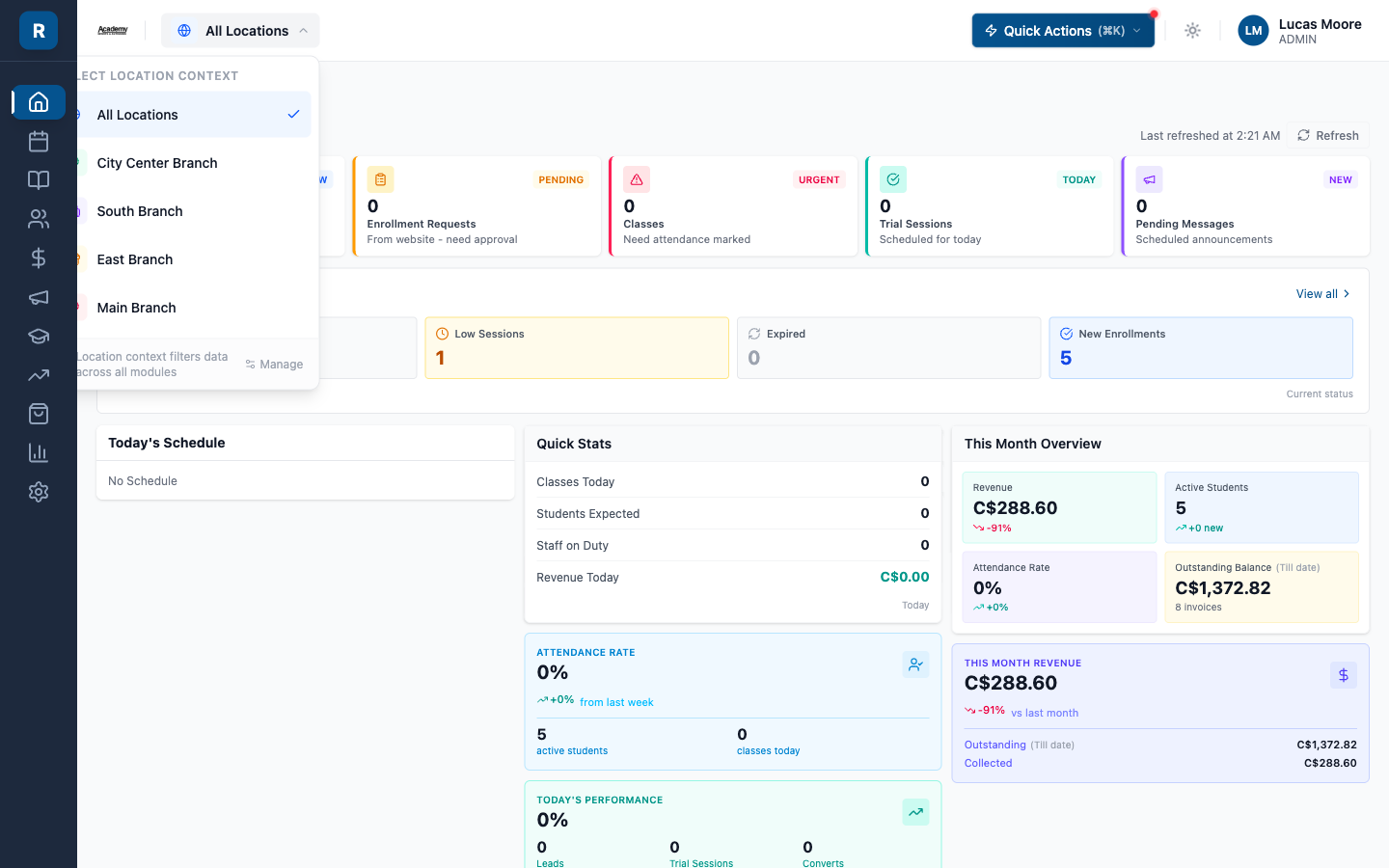Click the Refresh button

tap(1328, 136)
